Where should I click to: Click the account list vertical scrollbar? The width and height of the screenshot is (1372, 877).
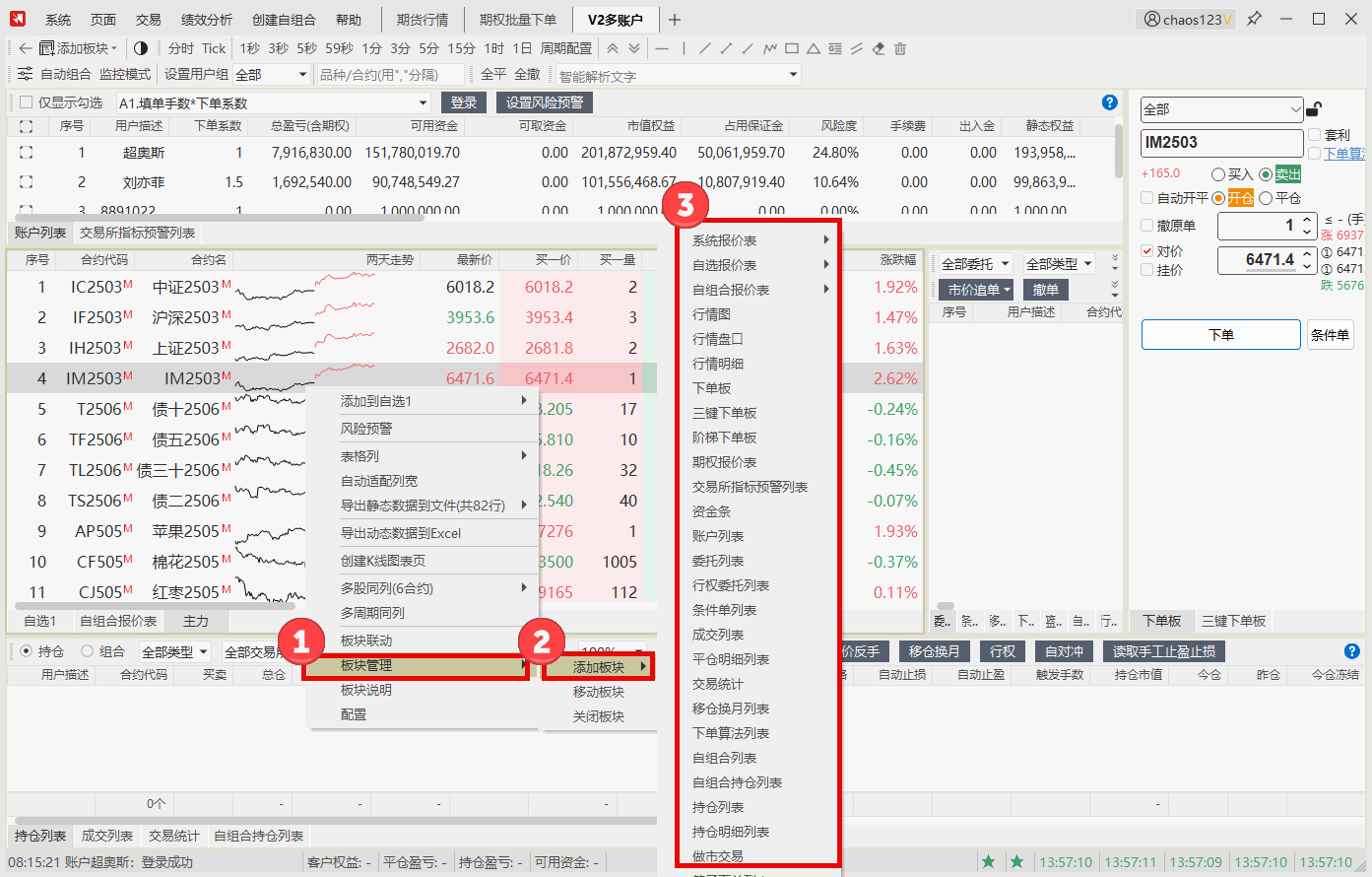(1118, 151)
